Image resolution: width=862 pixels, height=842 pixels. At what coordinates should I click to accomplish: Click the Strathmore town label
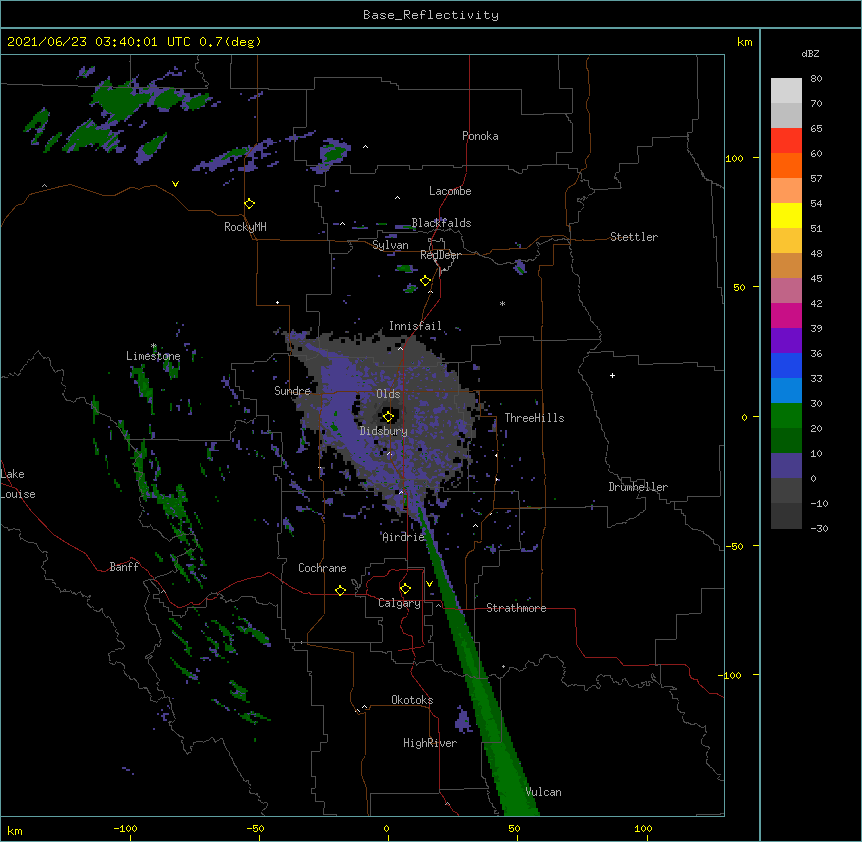tap(516, 608)
